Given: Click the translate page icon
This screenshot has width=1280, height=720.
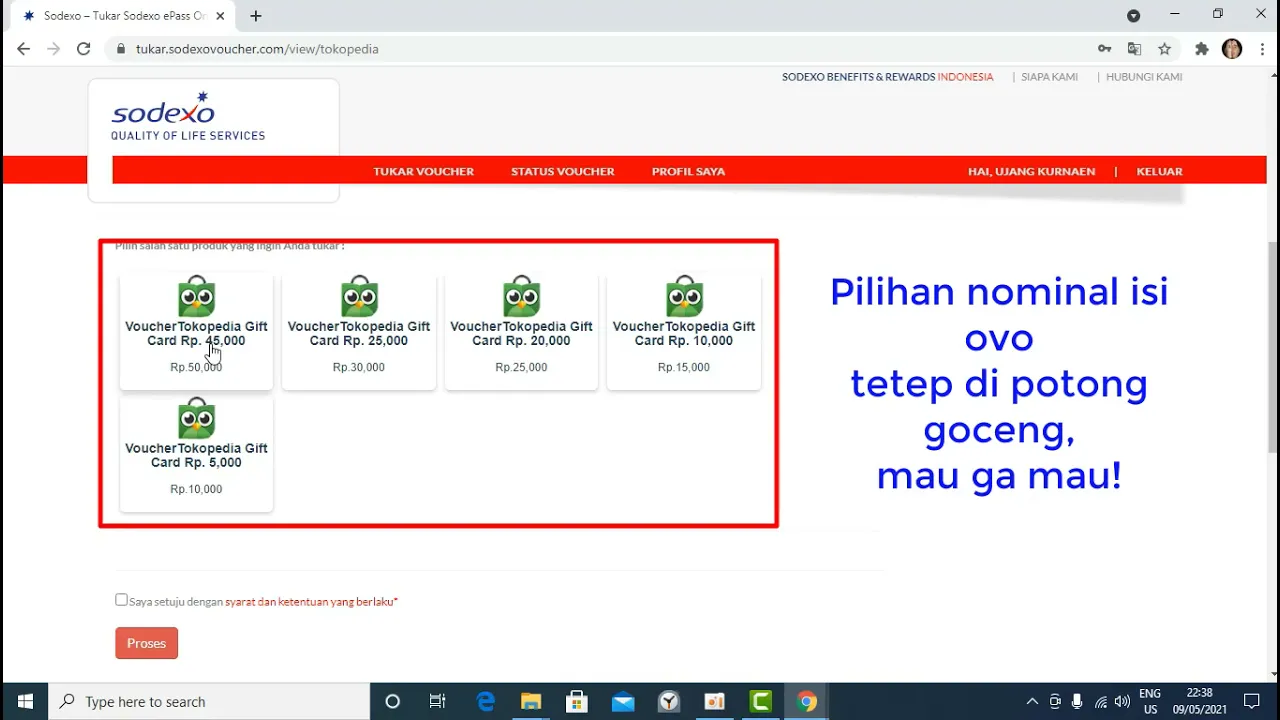Looking at the screenshot, I should [x=1134, y=49].
